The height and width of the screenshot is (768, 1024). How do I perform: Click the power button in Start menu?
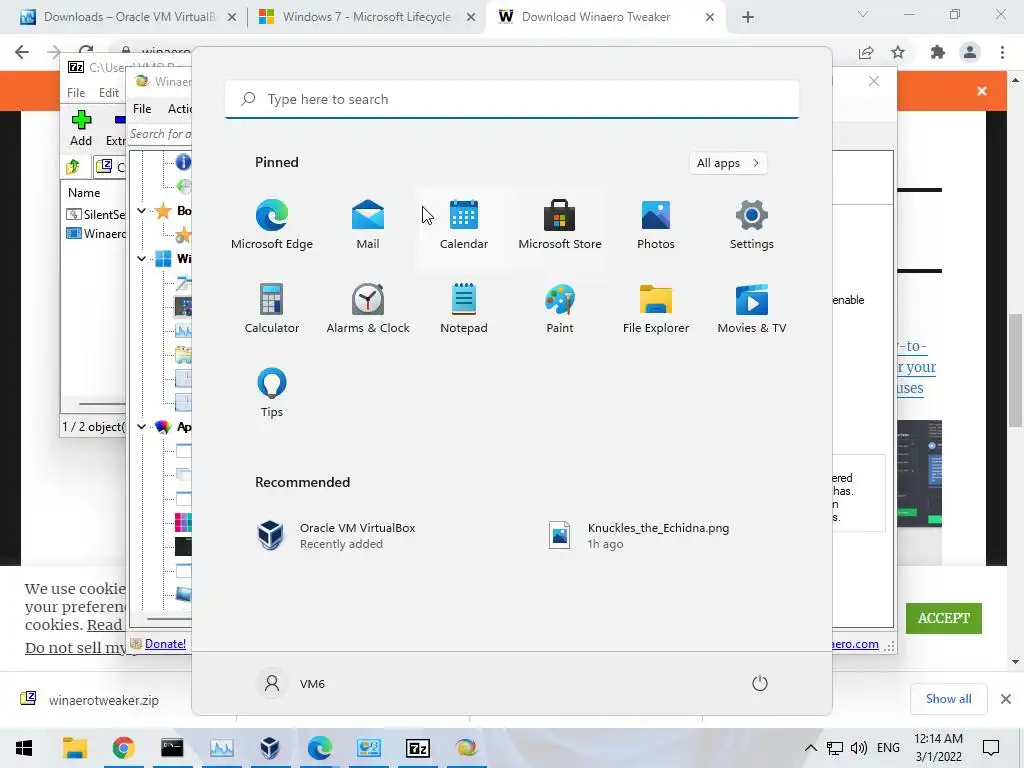pyautogui.click(x=760, y=683)
